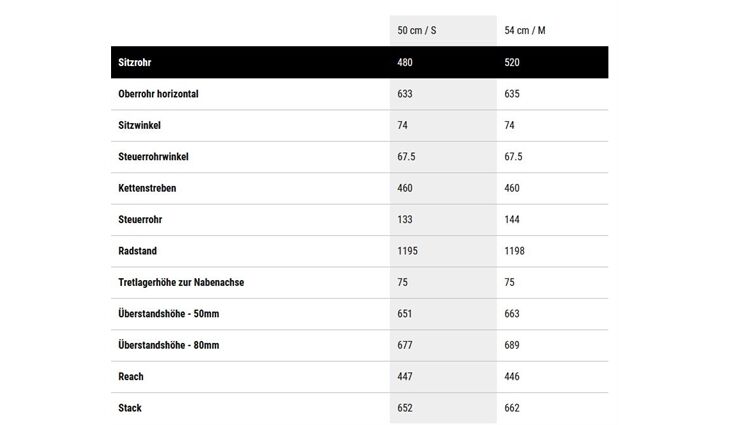The height and width of the screenshot is (425, 730).
Task: Click the Steuerrohr row label
Action: (140, 219)
